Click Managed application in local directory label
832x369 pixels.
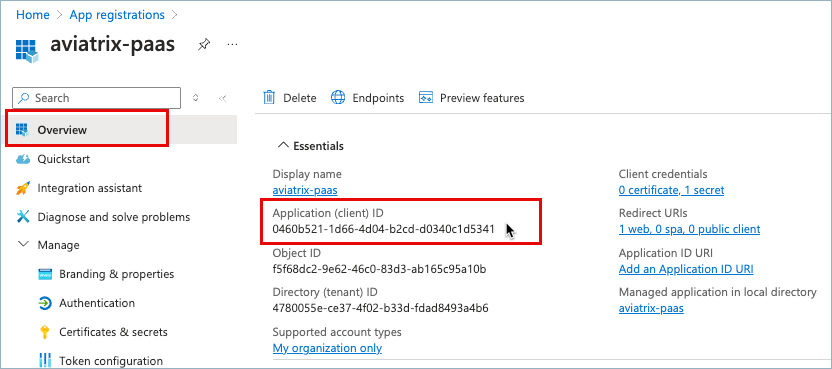click(x=717, y=293)
